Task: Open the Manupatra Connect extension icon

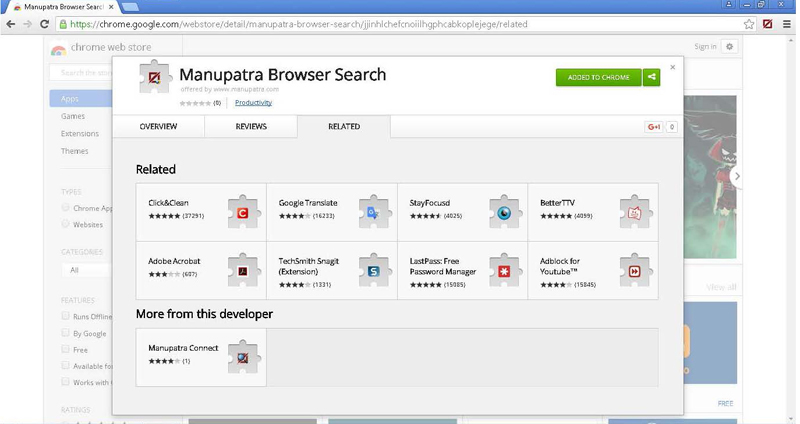Action: 243,357
